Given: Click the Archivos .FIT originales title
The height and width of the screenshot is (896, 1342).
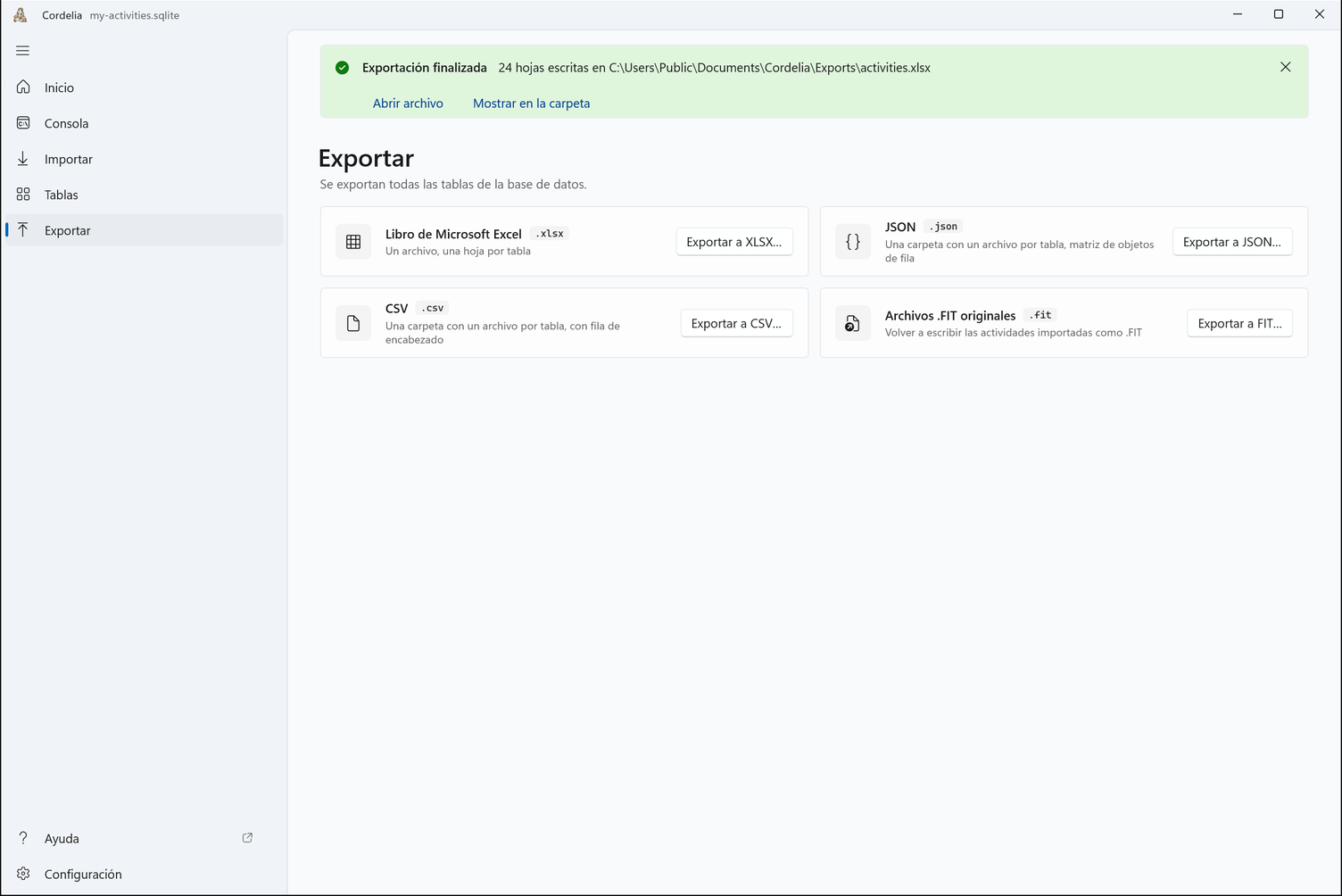Looking at the screenshot, I should [x=950, y=315].
